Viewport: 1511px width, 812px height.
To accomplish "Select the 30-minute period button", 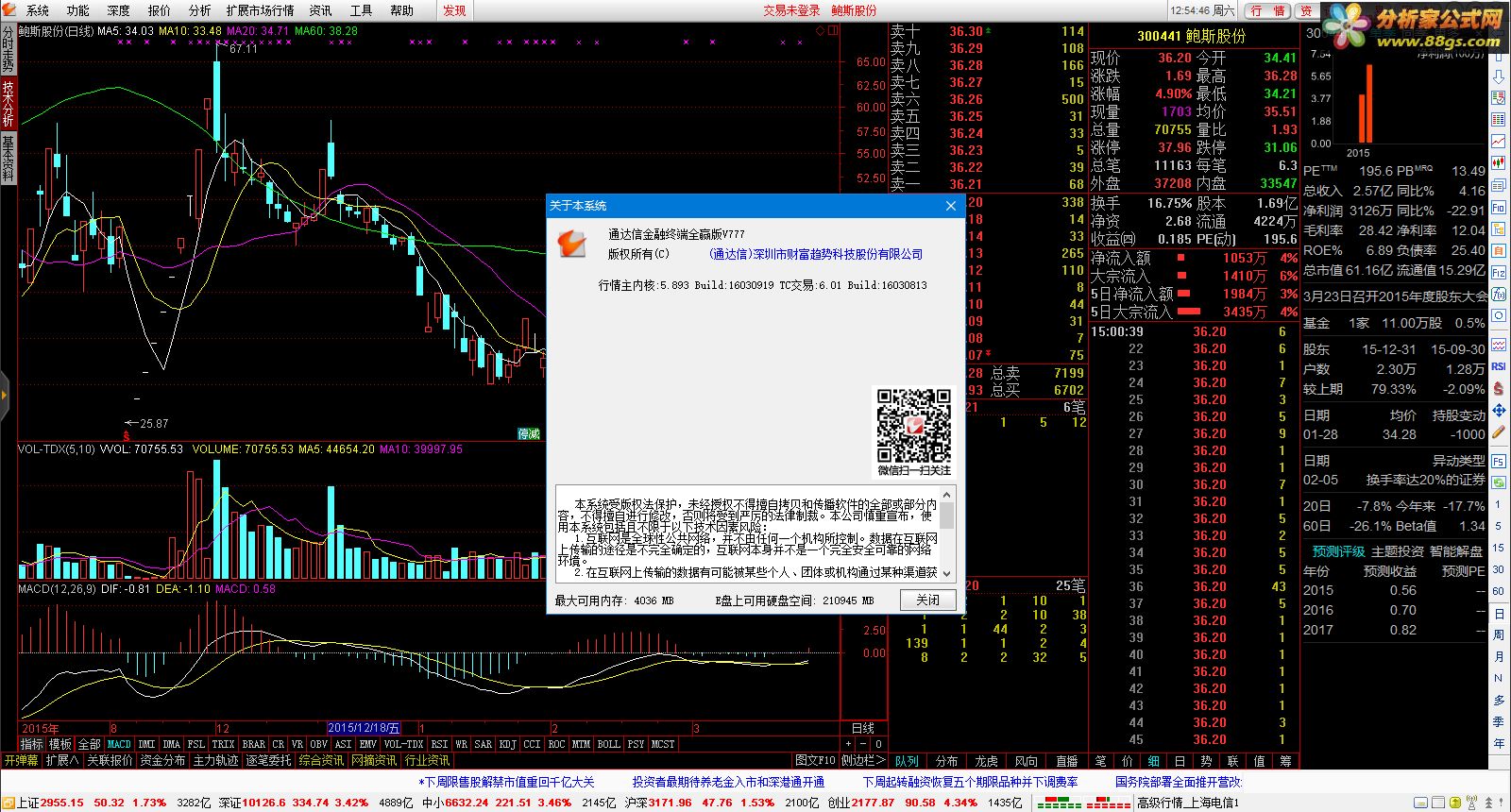I will click(1499, 569).
